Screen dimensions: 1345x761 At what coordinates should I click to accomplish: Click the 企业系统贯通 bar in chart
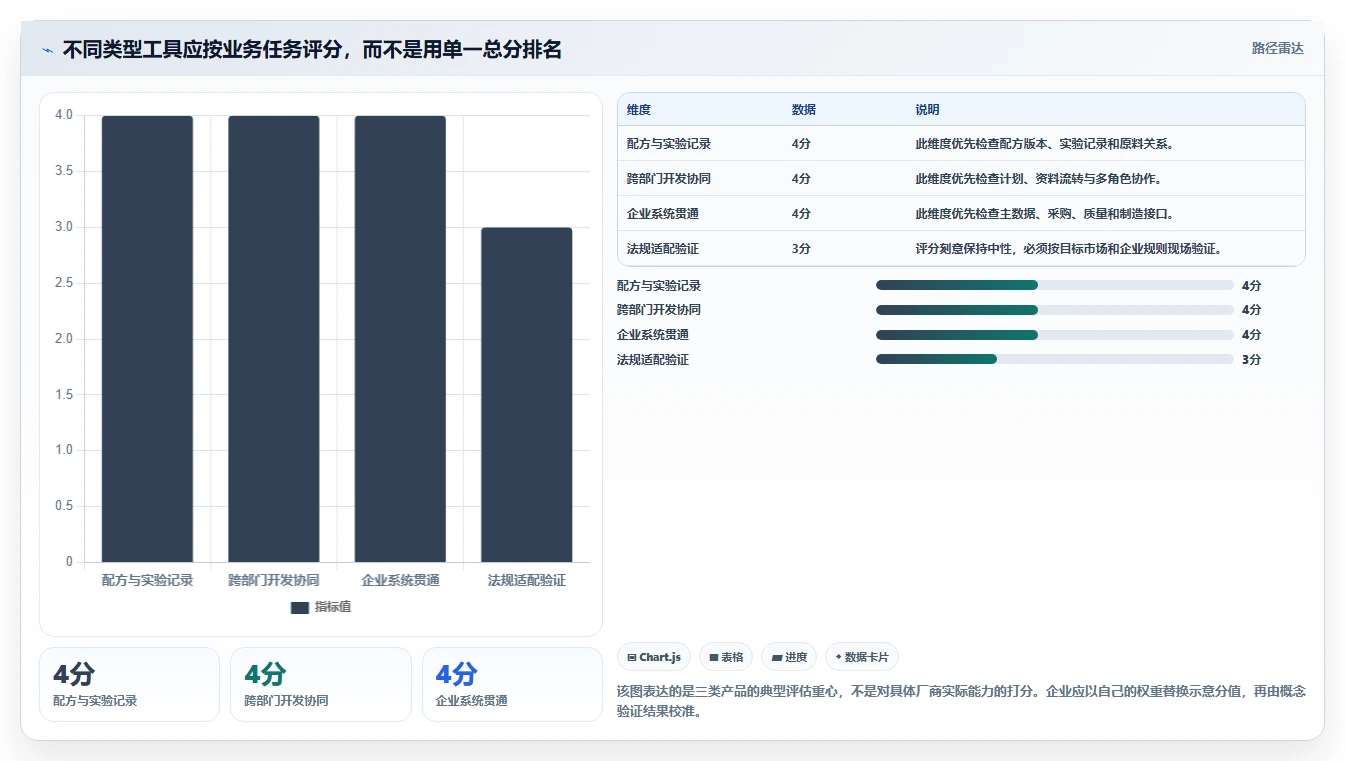point(400,338)
